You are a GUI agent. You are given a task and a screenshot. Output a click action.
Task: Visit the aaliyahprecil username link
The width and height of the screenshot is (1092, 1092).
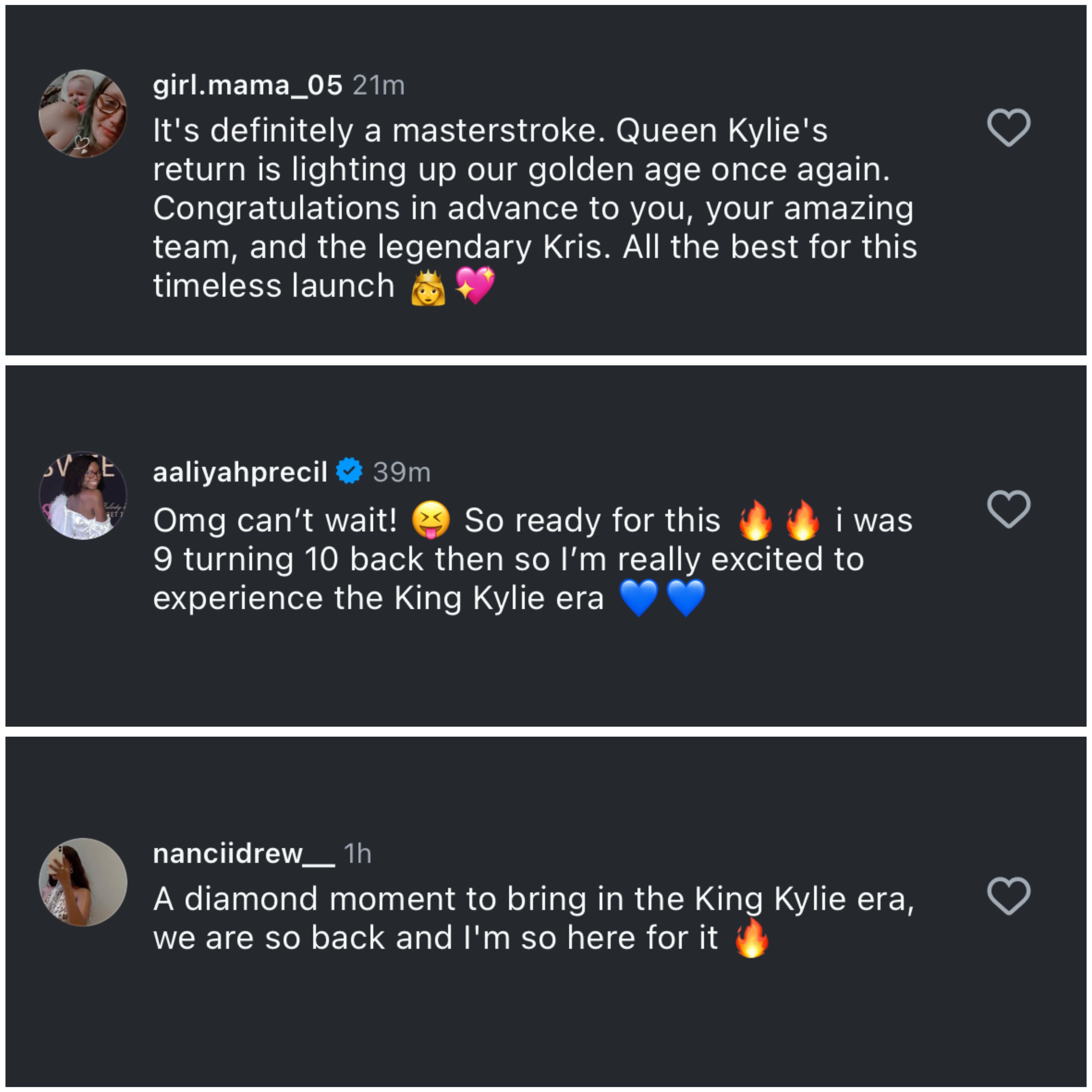(240, 472)
